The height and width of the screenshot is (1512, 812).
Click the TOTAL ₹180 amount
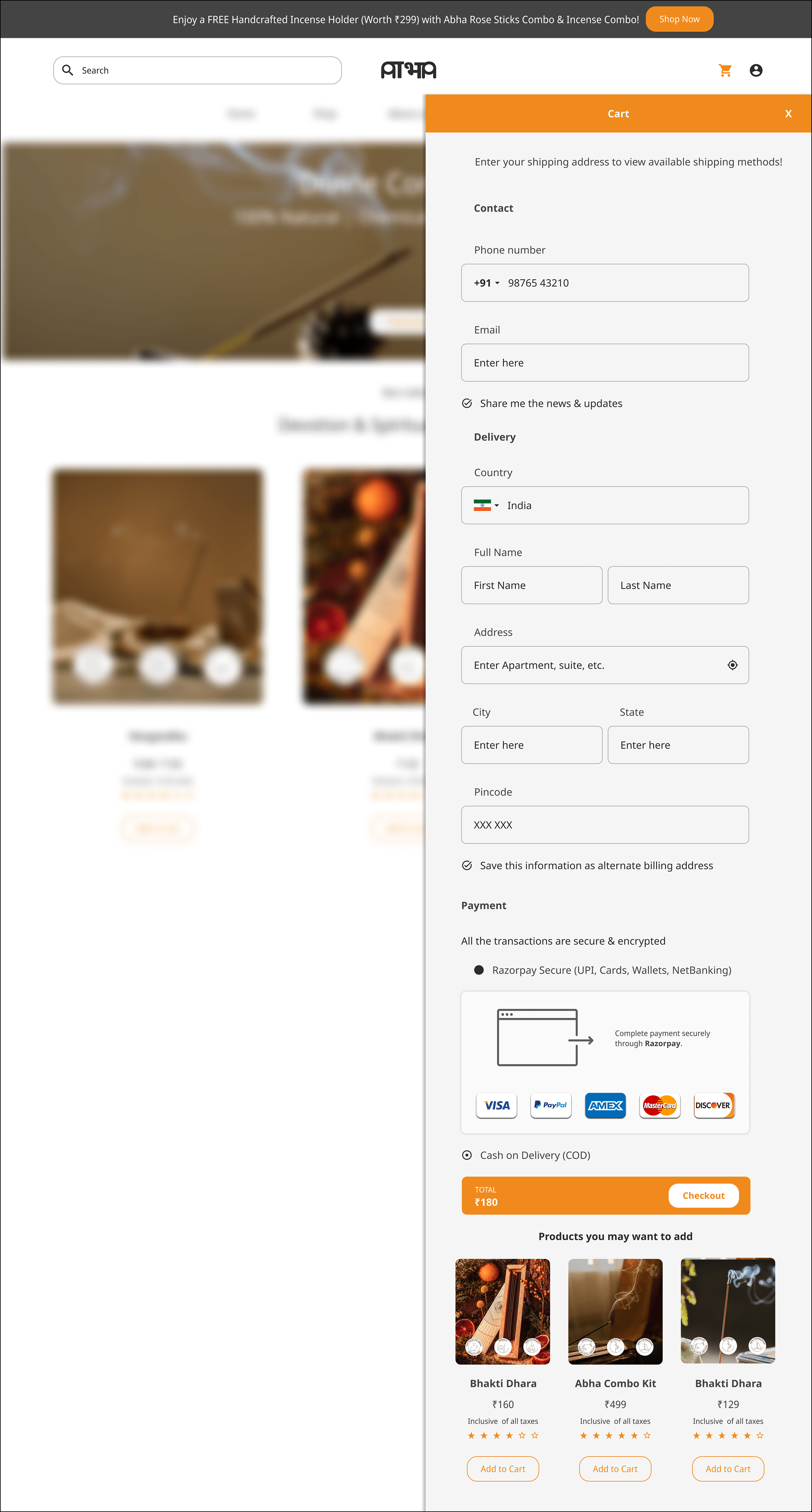(486, 1202)
